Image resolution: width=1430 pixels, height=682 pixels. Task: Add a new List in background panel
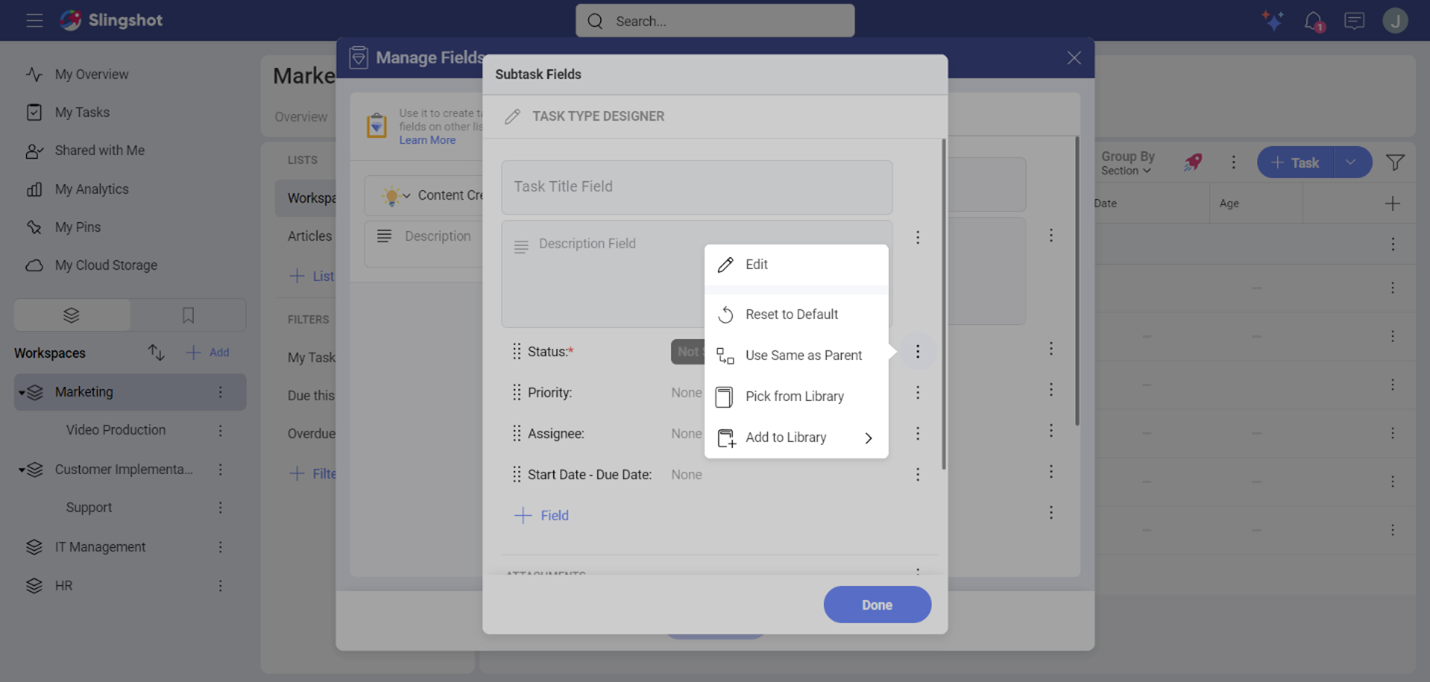(311, 276)
